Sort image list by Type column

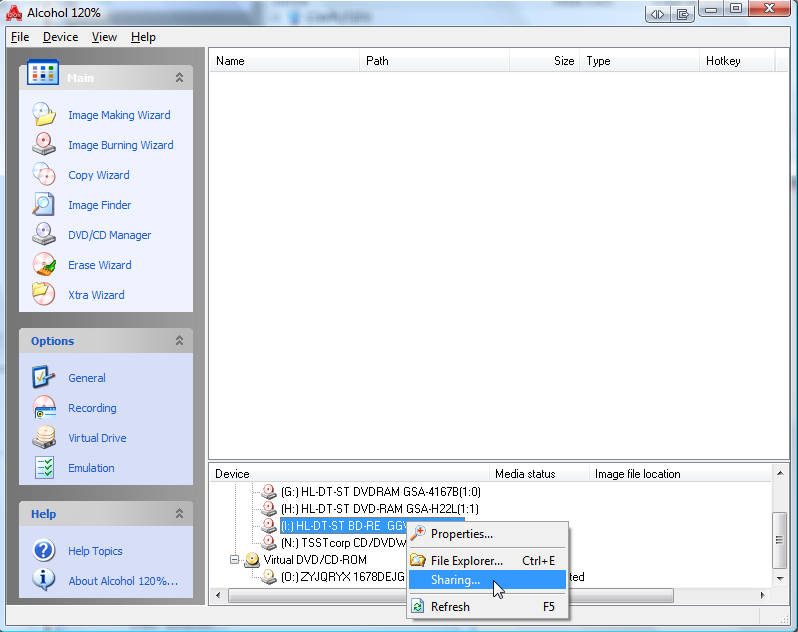639,61
